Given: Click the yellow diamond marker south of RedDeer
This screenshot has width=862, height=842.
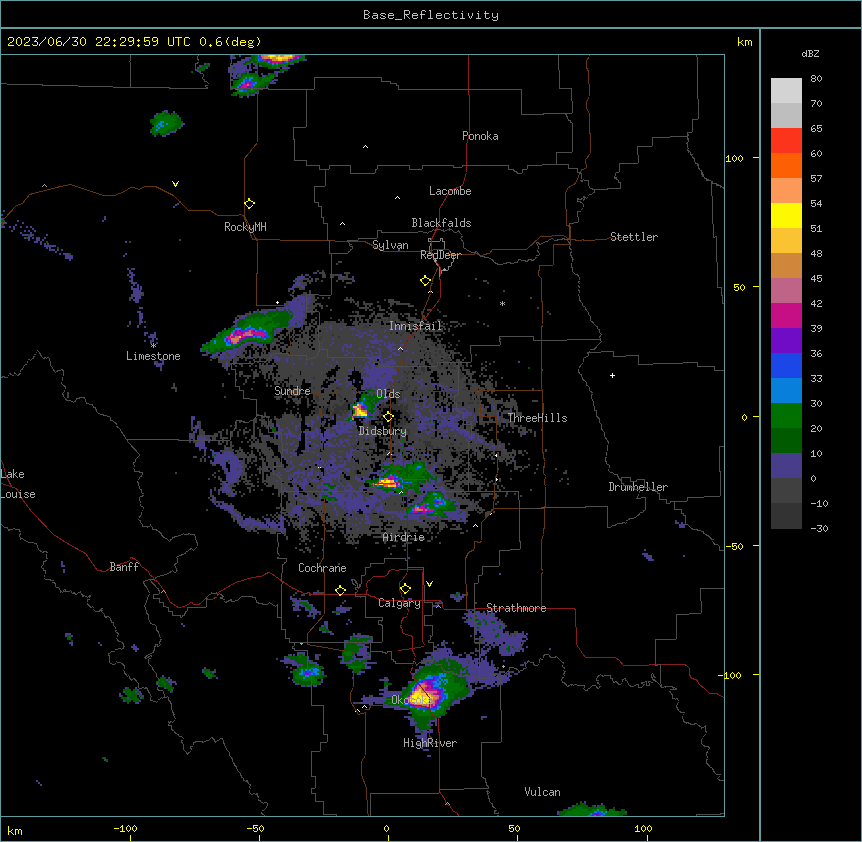Looking at the screenshot, I should [426, 281].
